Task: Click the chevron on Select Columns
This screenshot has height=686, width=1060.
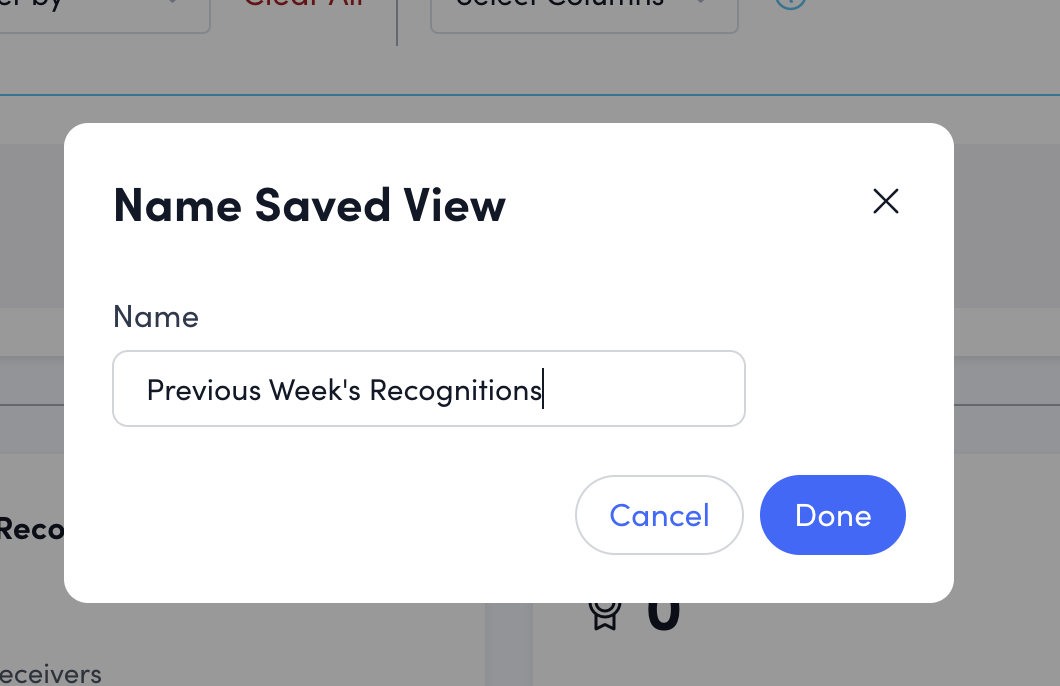Action: point(700,3)
